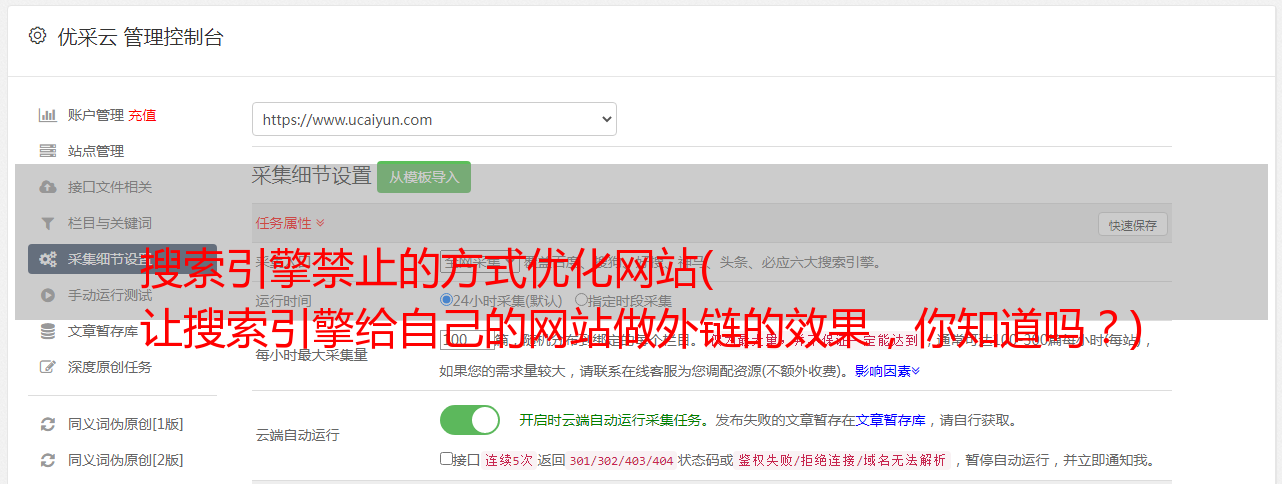1282x484 pixels.
Task: Click the gear icon beside 优采云 管理控制台
Action: 37,36
